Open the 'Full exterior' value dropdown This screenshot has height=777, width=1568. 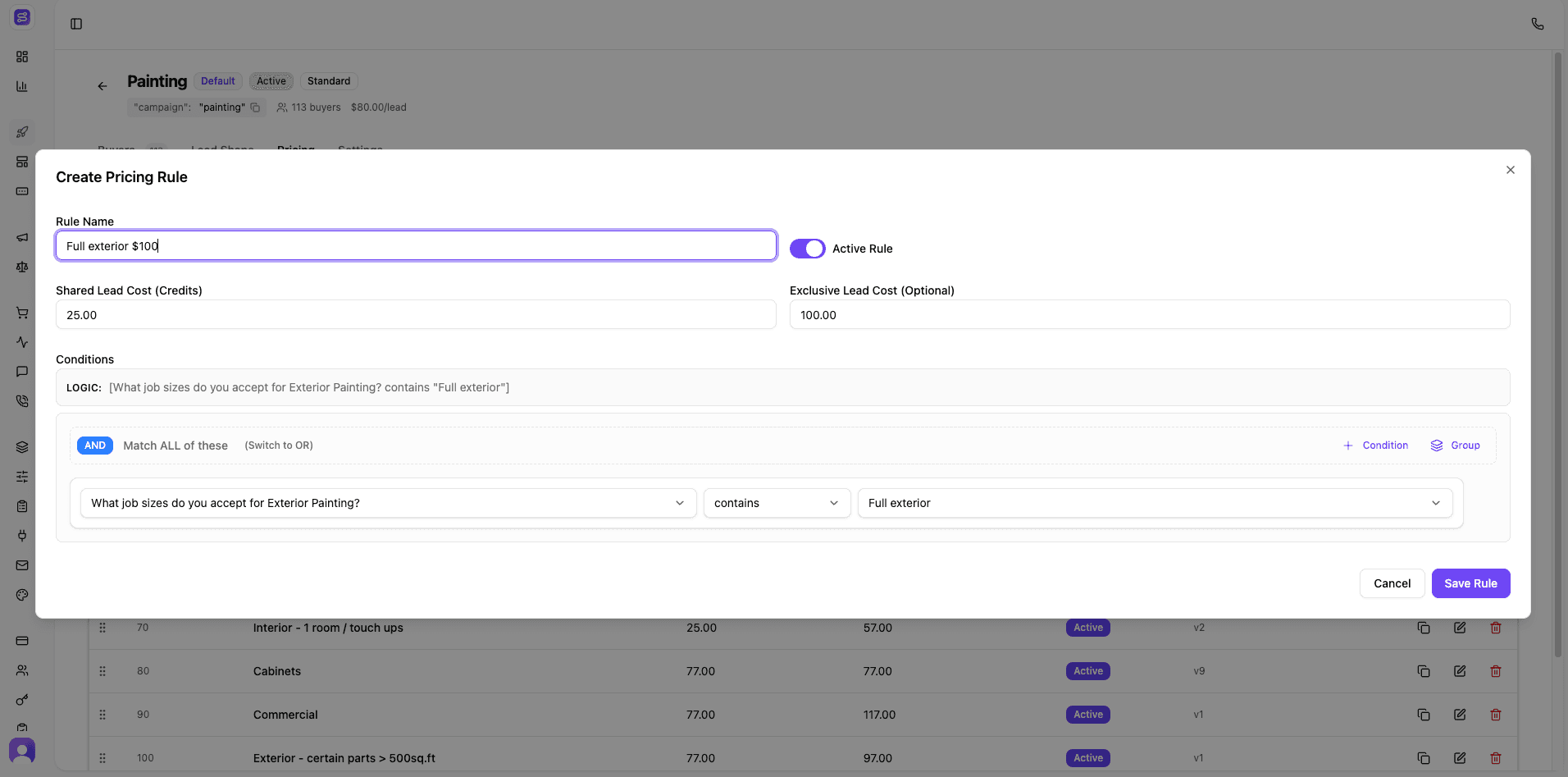pyautogui.click(x=1155, y=503)
